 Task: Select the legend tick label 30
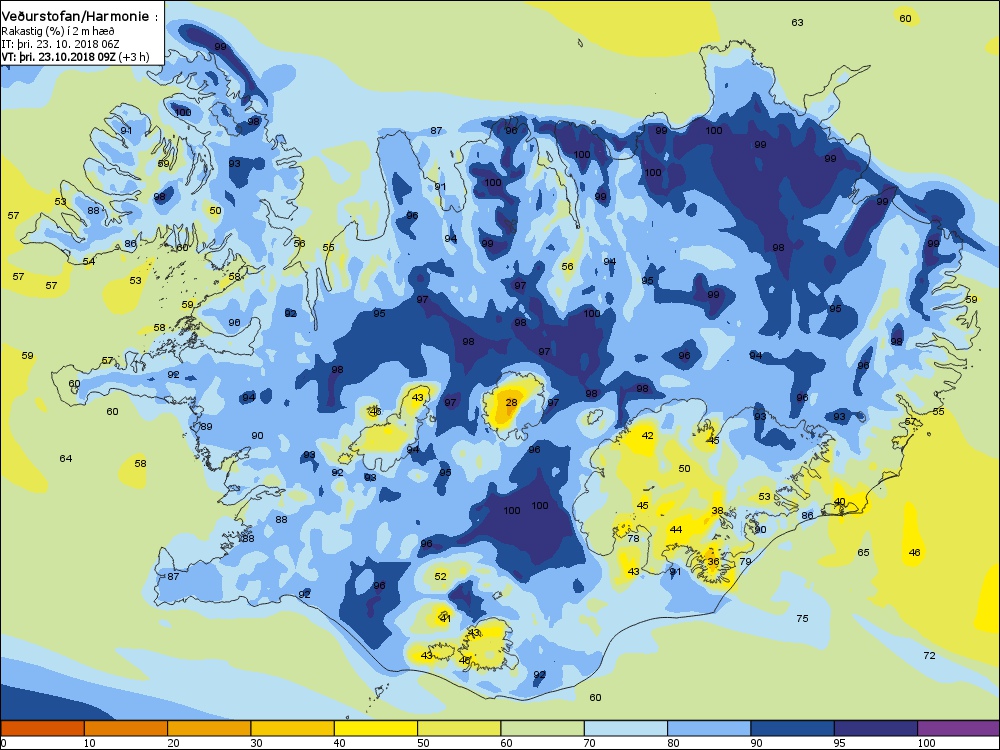coord(256,743)
